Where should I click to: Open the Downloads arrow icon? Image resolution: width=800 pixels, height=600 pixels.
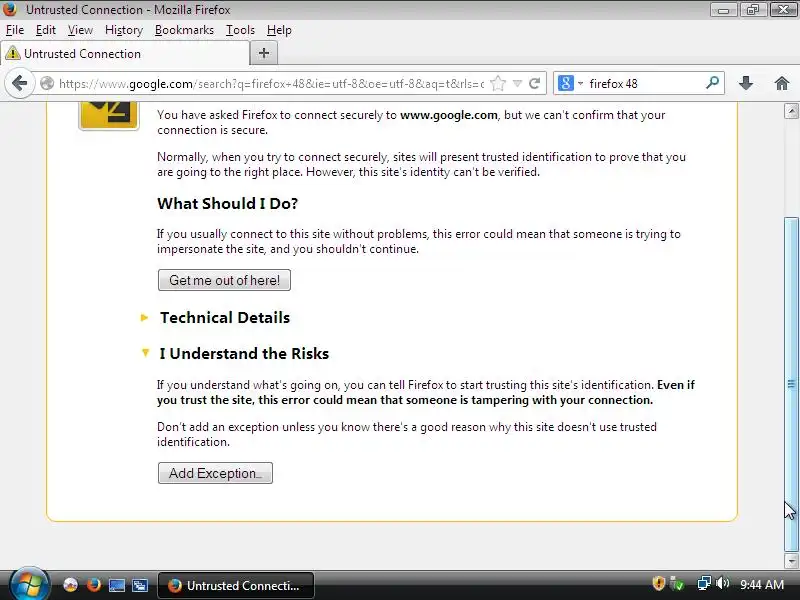[746, 83]
